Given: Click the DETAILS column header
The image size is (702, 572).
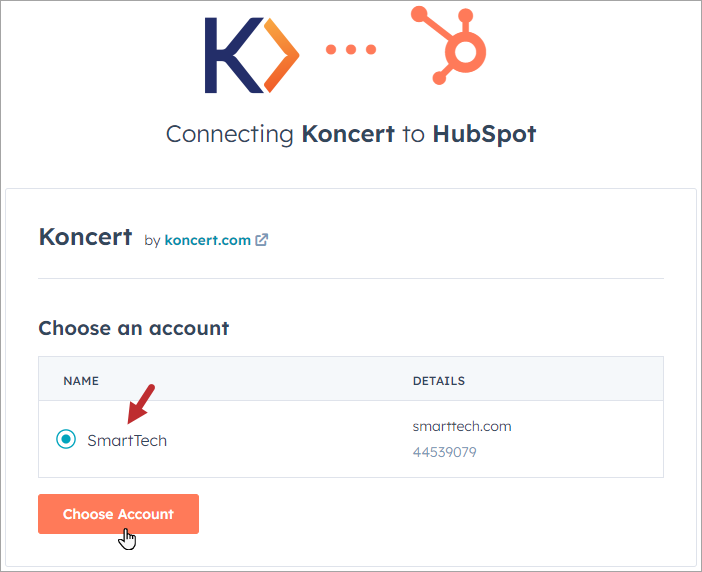Looking at the screenshot, I should click(439, 381).
